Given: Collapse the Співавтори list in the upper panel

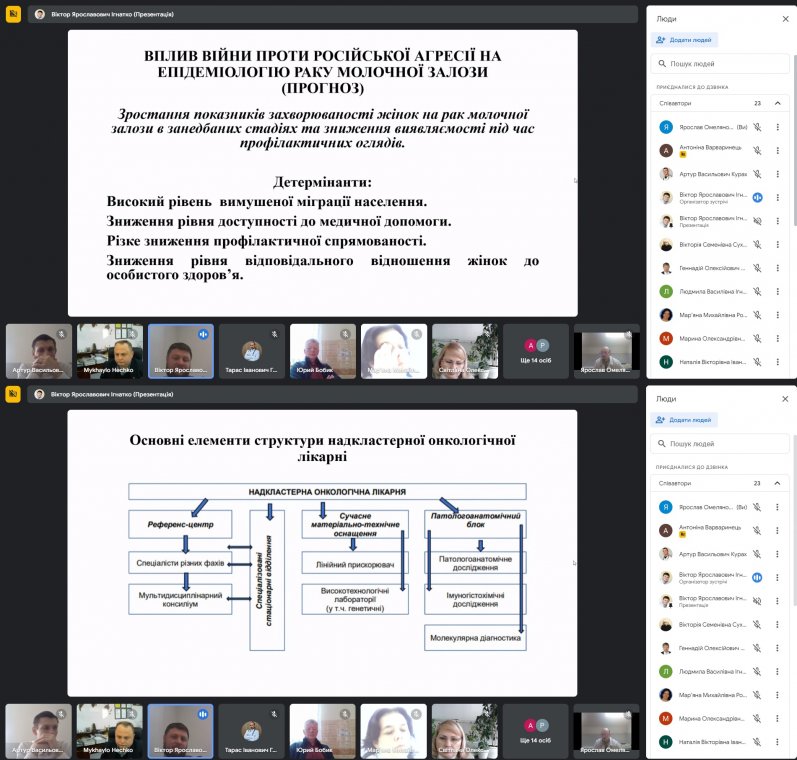Looking at the screenshot, I should tap(777, 103).
